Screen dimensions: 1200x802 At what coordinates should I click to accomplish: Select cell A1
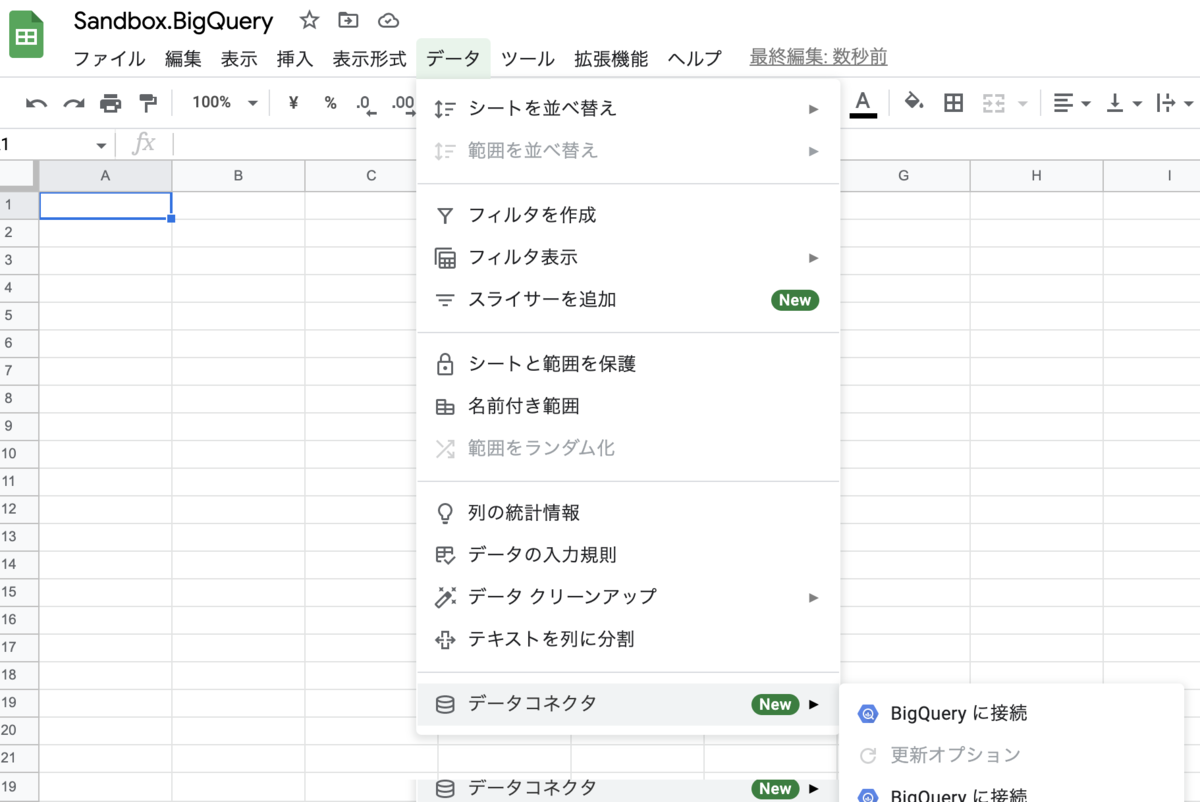tap(105, 205)
